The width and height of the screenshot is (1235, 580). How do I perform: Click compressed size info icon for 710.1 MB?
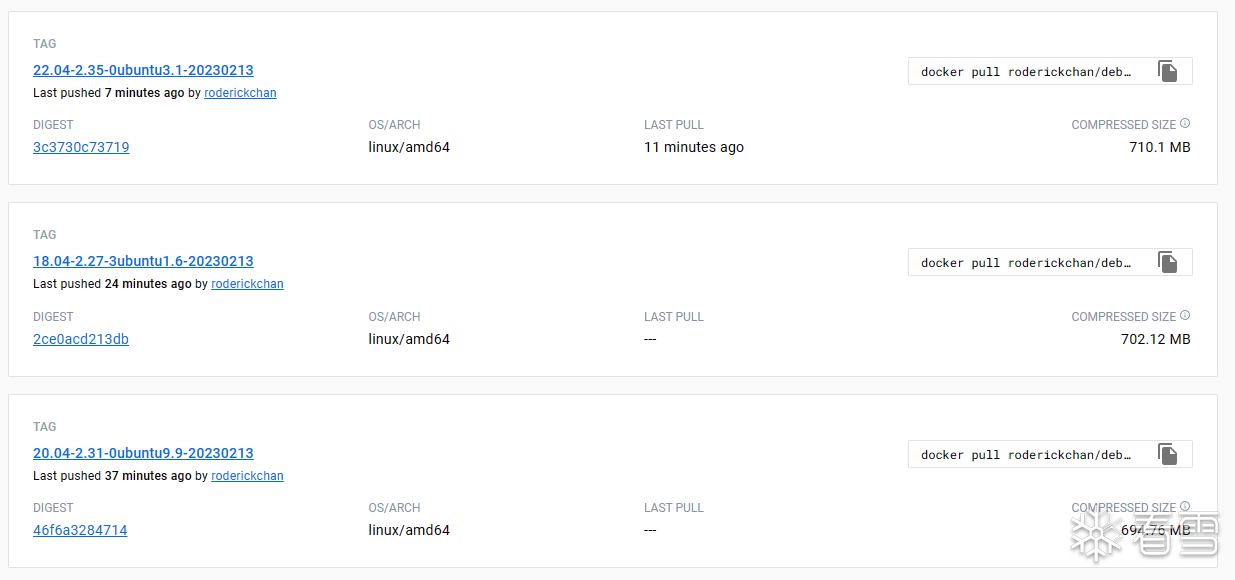point(1185,124)
